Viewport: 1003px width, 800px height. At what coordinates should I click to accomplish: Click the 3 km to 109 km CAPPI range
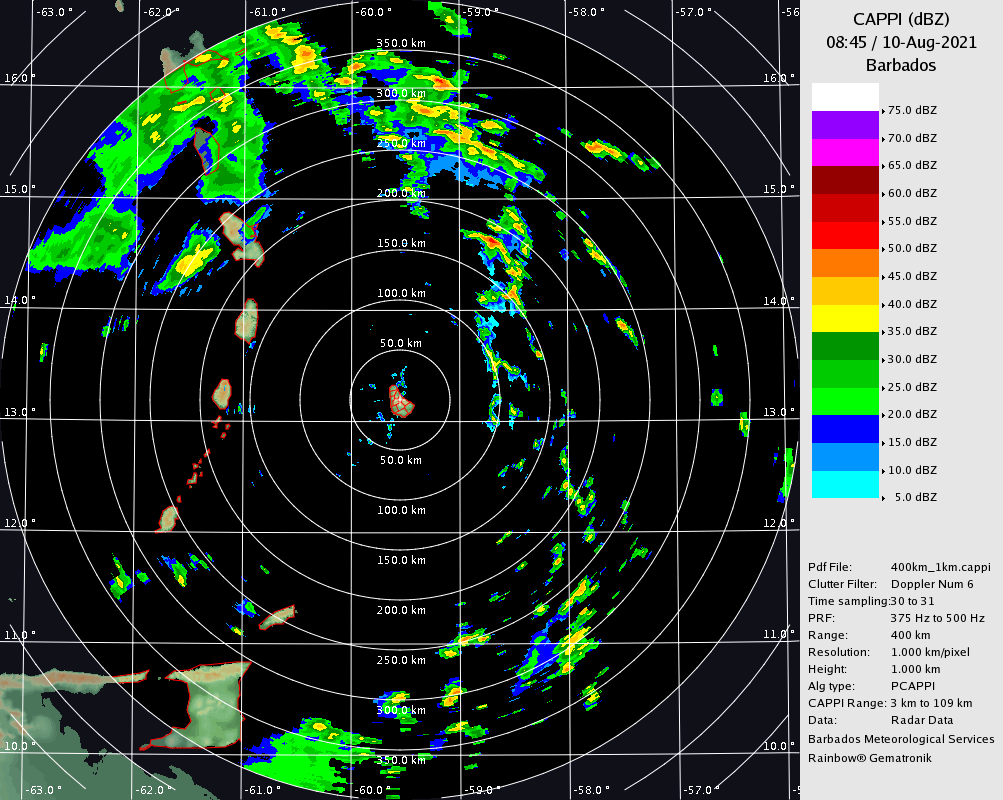(x=931, y=703)
